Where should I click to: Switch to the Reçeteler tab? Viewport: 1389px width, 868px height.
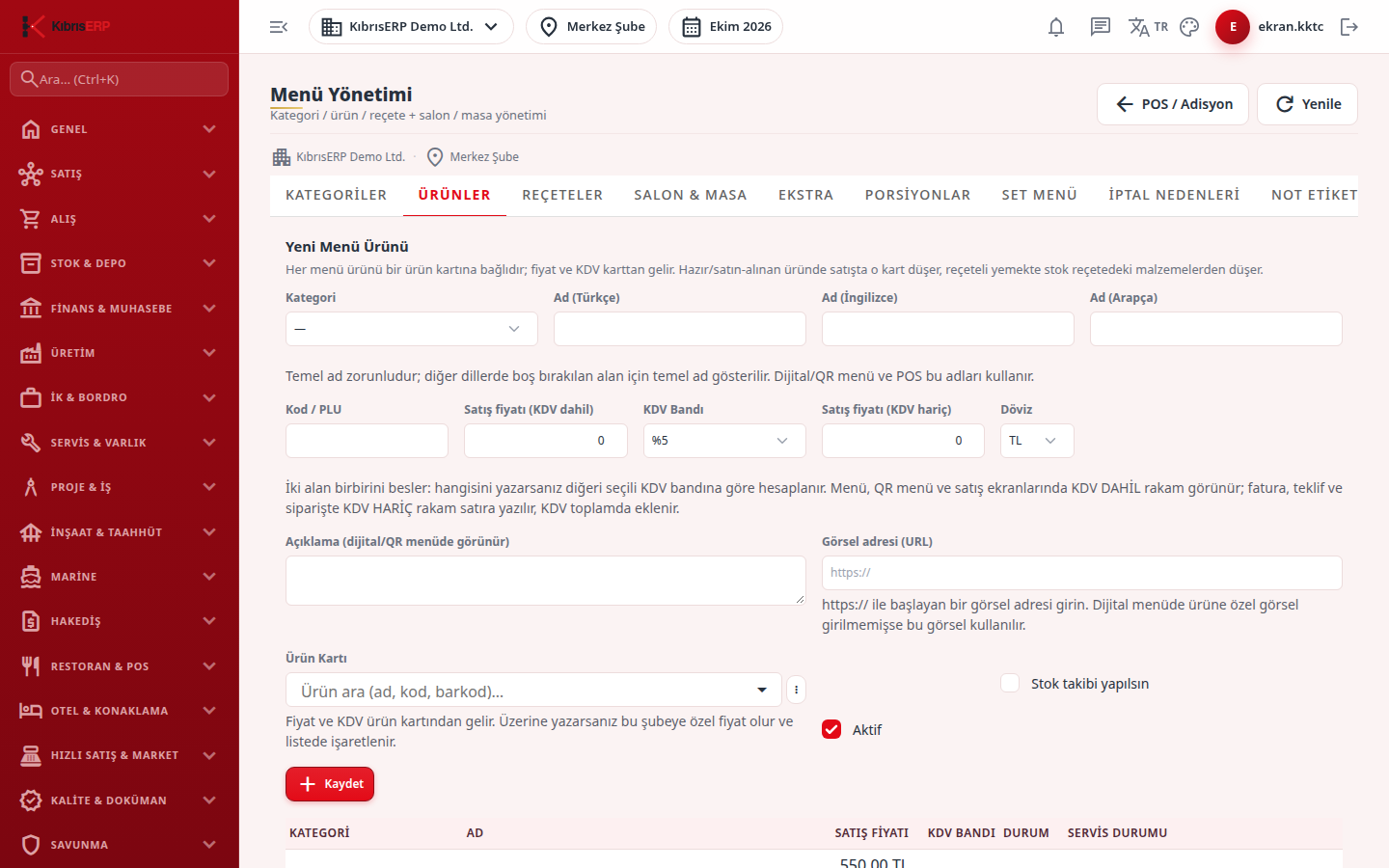point(562,195)
